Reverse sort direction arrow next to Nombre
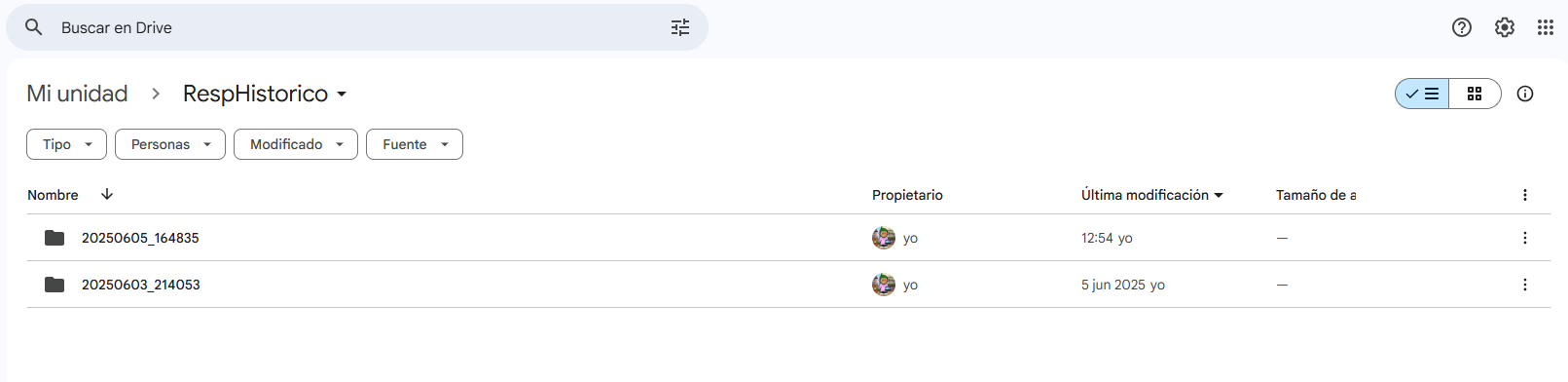This screenshot has width=1568, height=382. (107, 194)
